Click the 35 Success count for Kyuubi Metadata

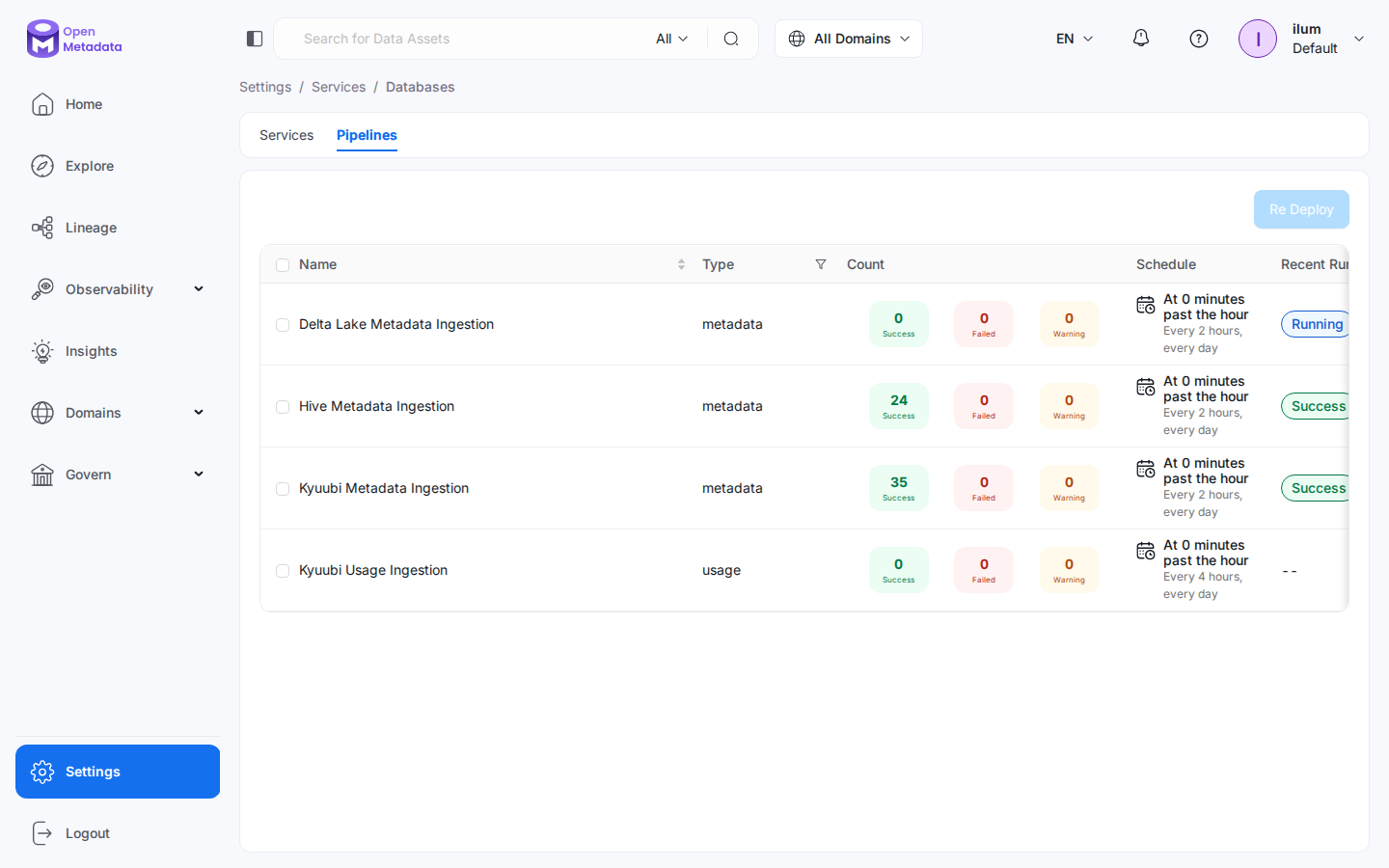pyautogui.click(x=899, y=488)
